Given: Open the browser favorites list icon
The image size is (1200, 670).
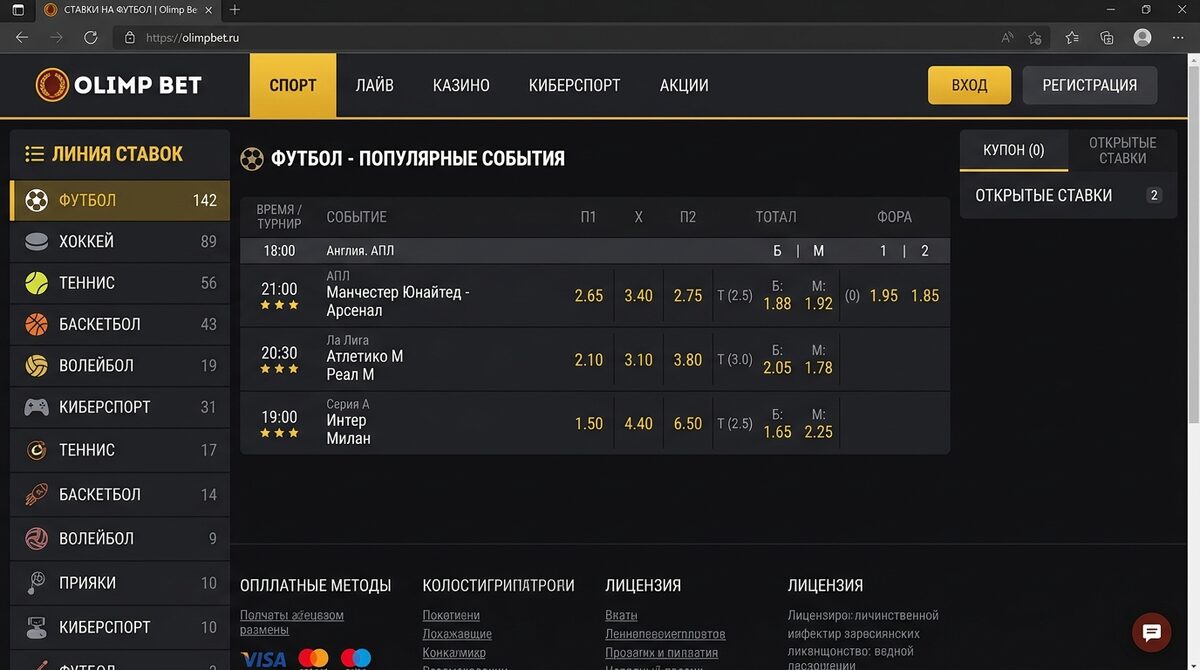Looking at the screenshot, I should coord(1072,38).
